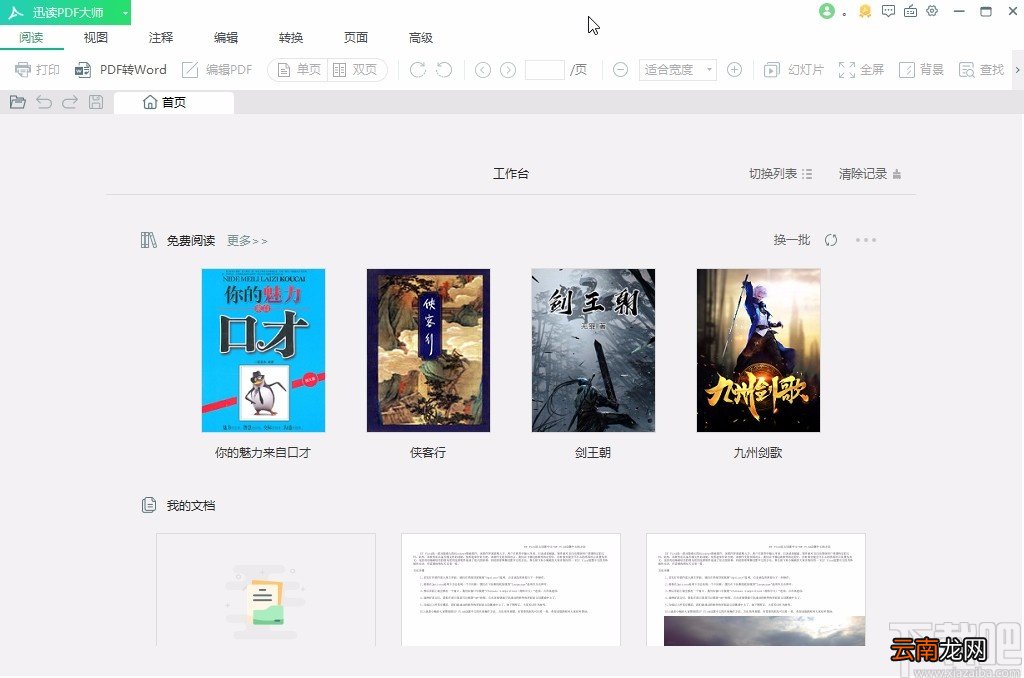The image size is (1024, 678).
Task: Click the refresh circular arrows icon
Action: point(831,240)
